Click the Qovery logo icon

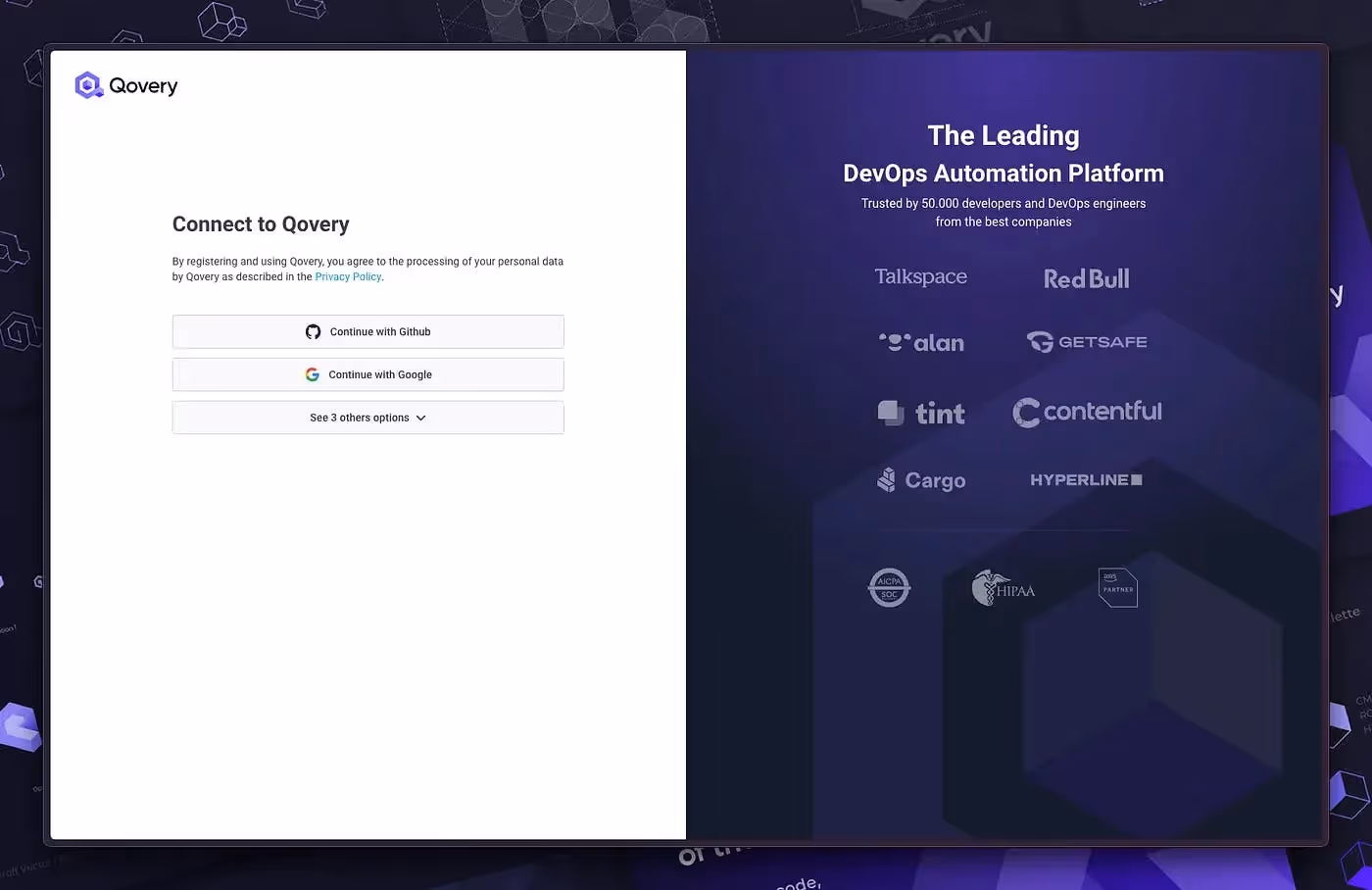point(88,84)
